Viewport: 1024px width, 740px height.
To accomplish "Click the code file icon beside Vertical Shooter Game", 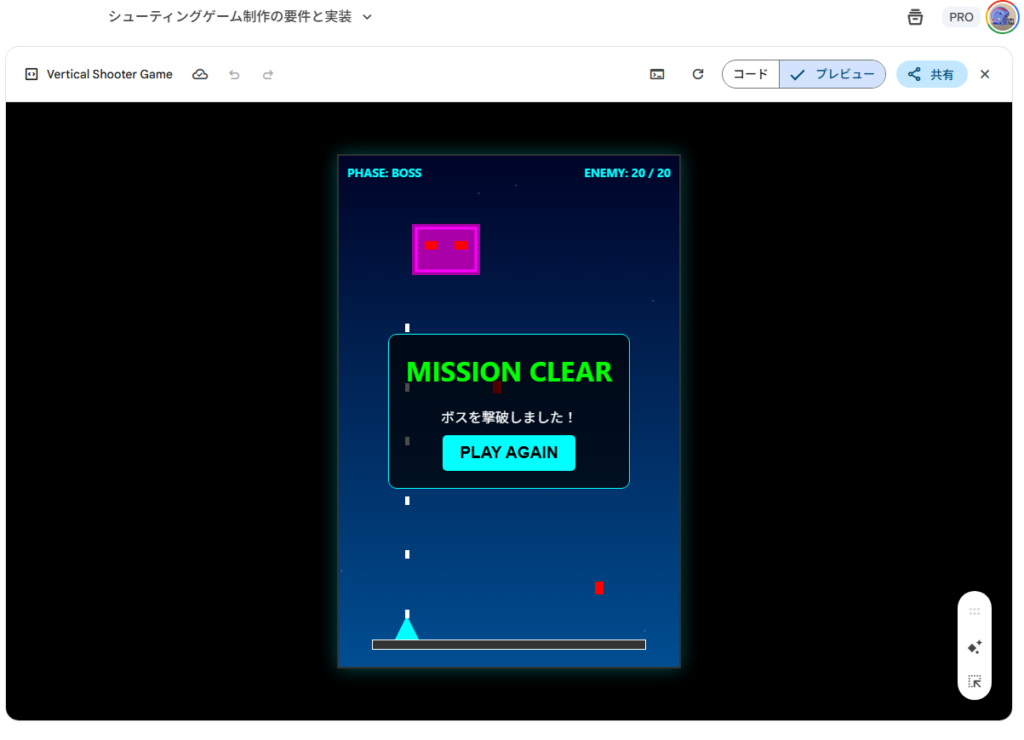I will pyautogui.click(x=32, y=74).
